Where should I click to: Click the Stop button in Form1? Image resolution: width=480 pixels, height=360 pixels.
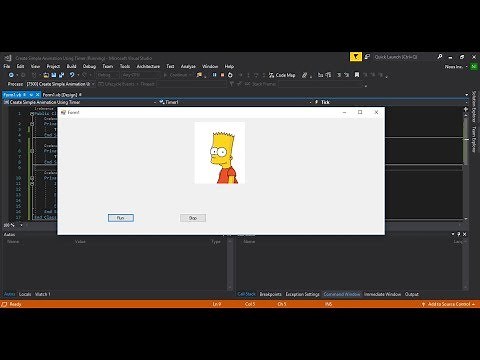point(193,218)
